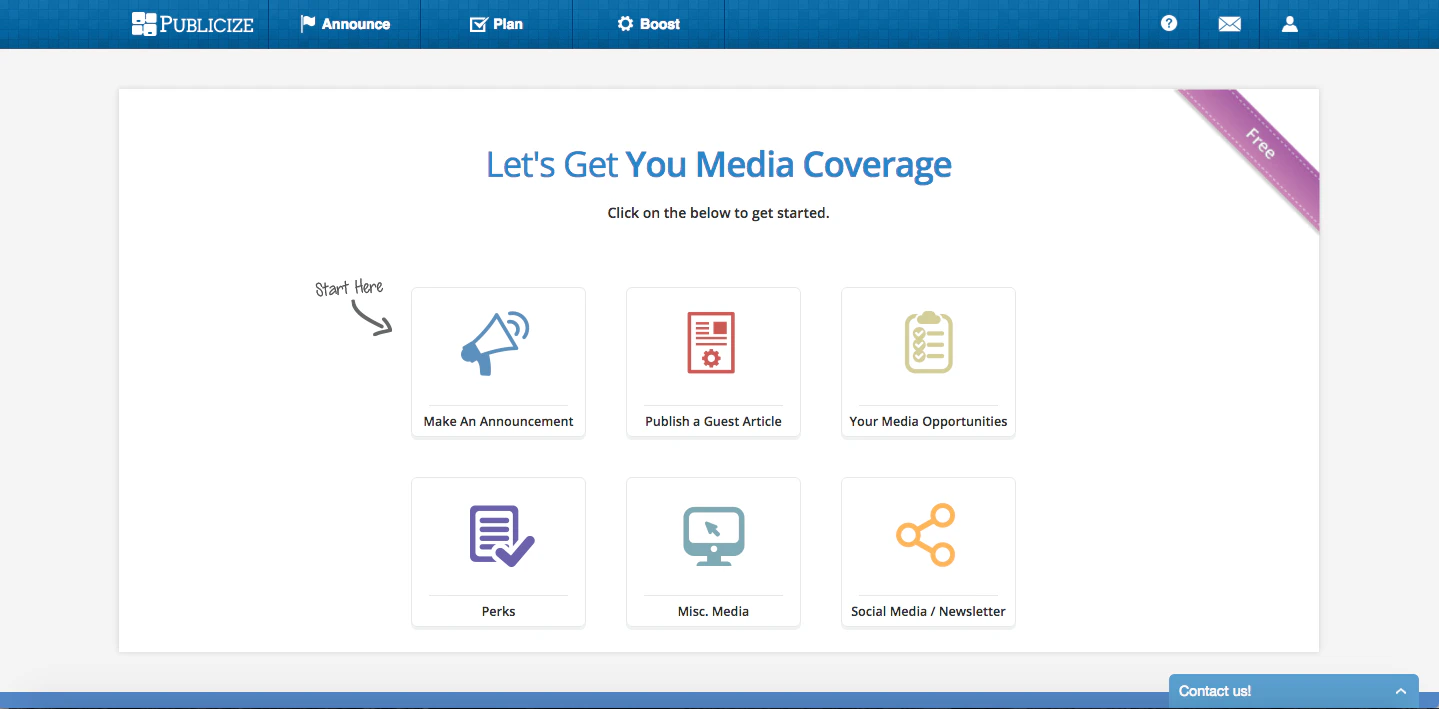
Task: Click the Social Media / Newsletter label
Action: coord(928,611)
